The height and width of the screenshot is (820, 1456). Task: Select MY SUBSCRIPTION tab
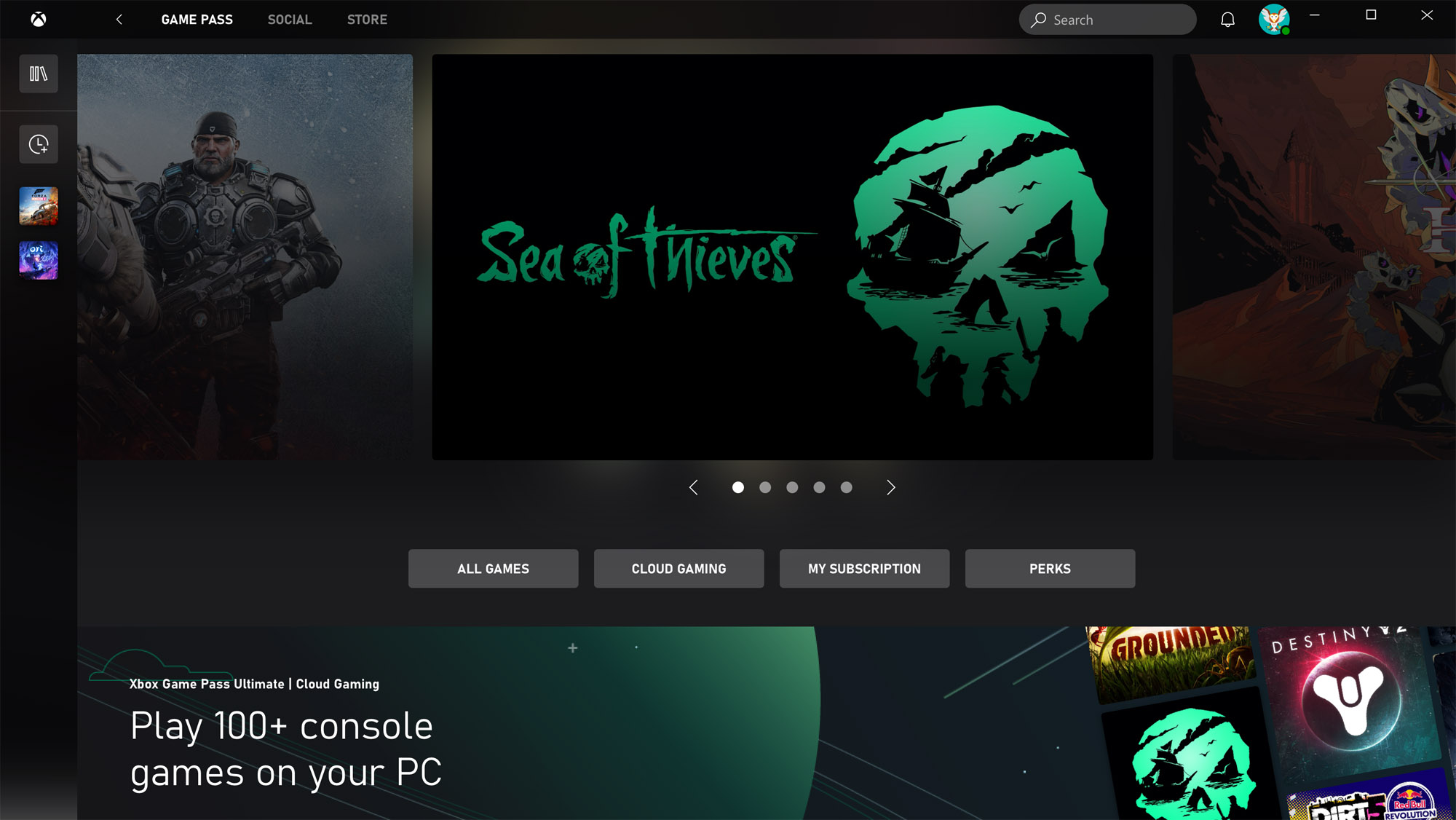pos(864,568)
